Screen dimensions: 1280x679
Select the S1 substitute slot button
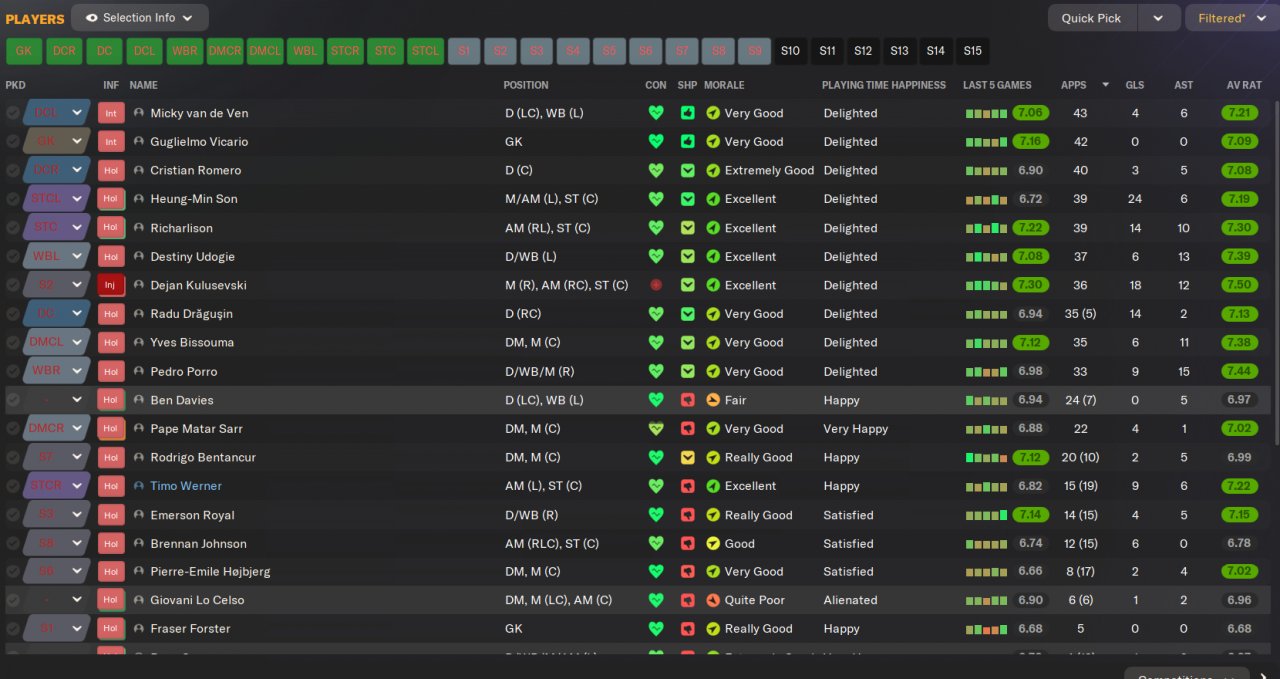click(x=464, y=51)
